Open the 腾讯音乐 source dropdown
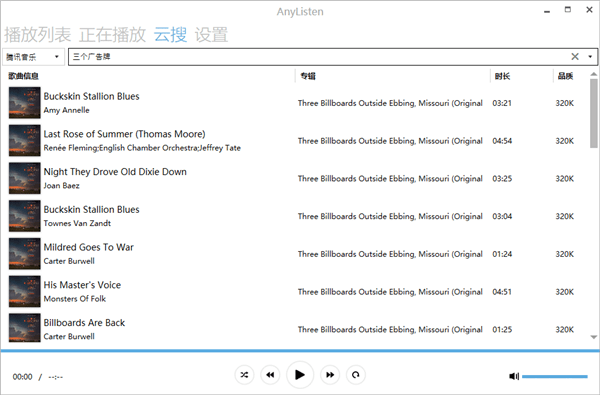This screenshot has height=395, width=600. click(34, 57)
